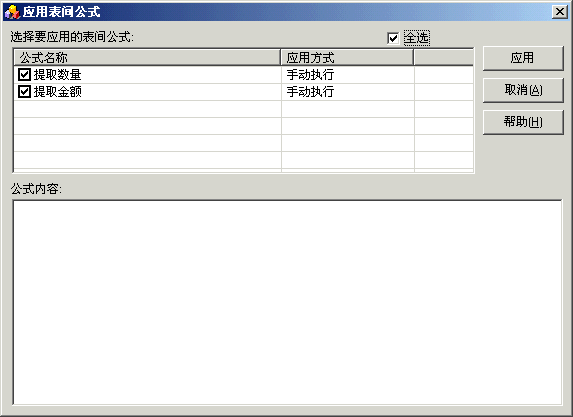
Task: Toggle the 全选 select-all checkbox
Action: [x=393, y=38]
